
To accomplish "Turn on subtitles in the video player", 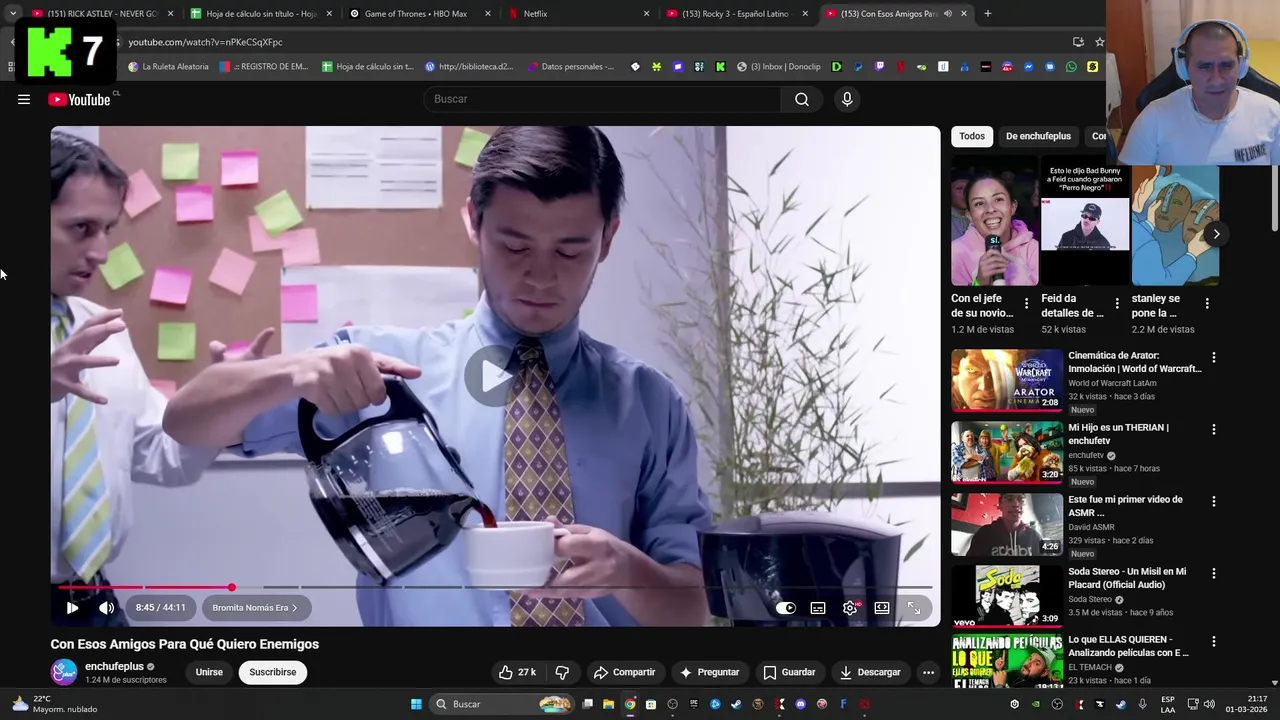I will pos(818,608).
